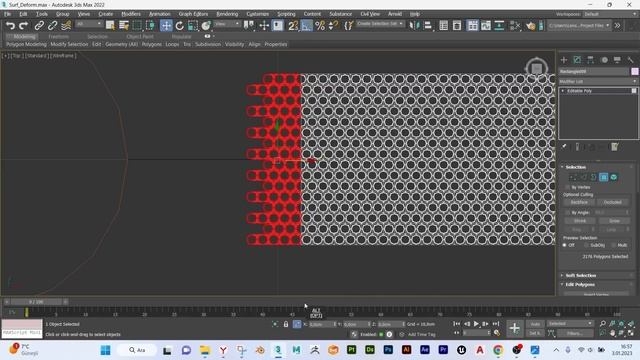Click the Shrink selection button
This screenshot has height=360, width=640.
click(x=580, y=221)
